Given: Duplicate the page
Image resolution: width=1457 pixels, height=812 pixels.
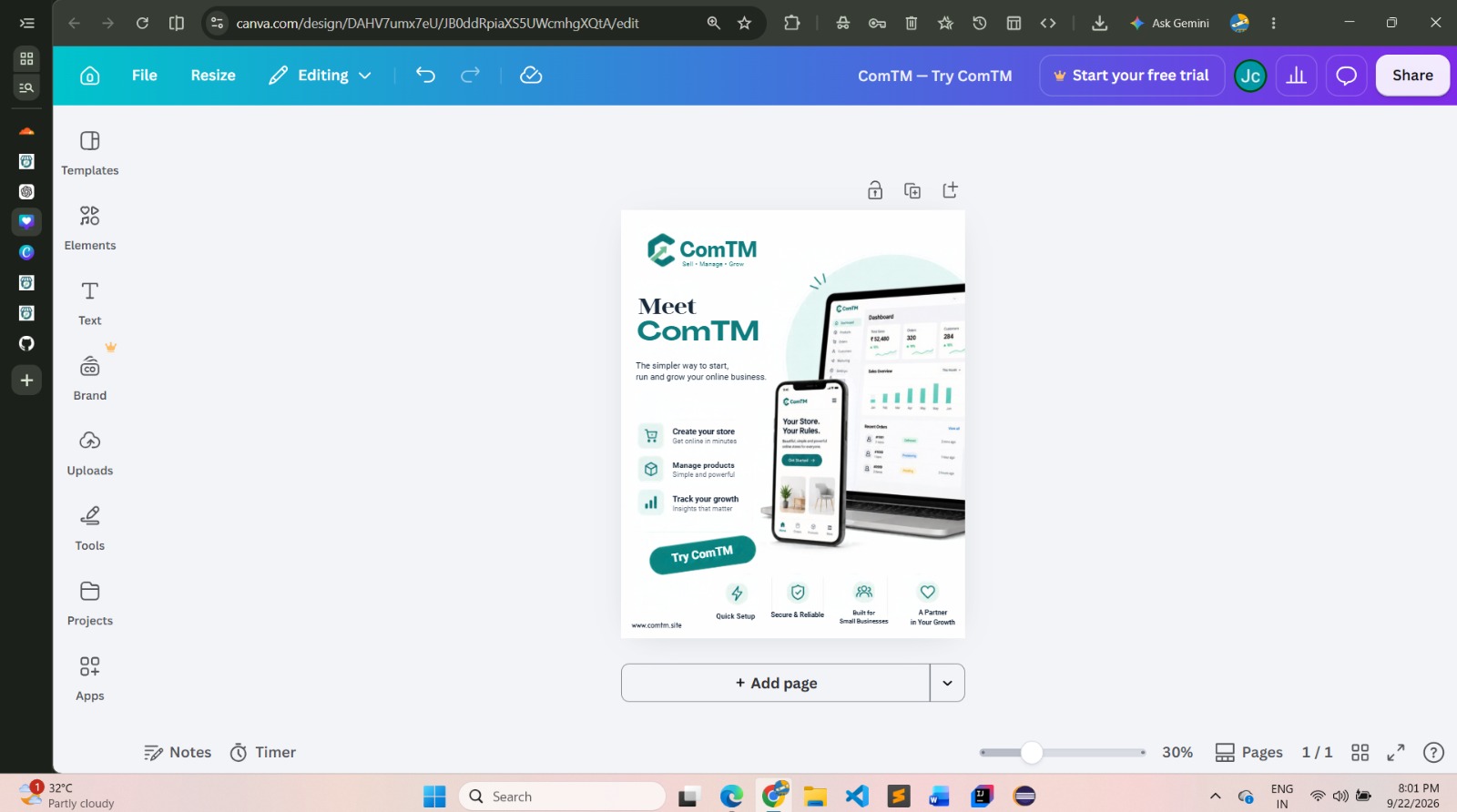Looking at the screenshot, I should 912,190.
